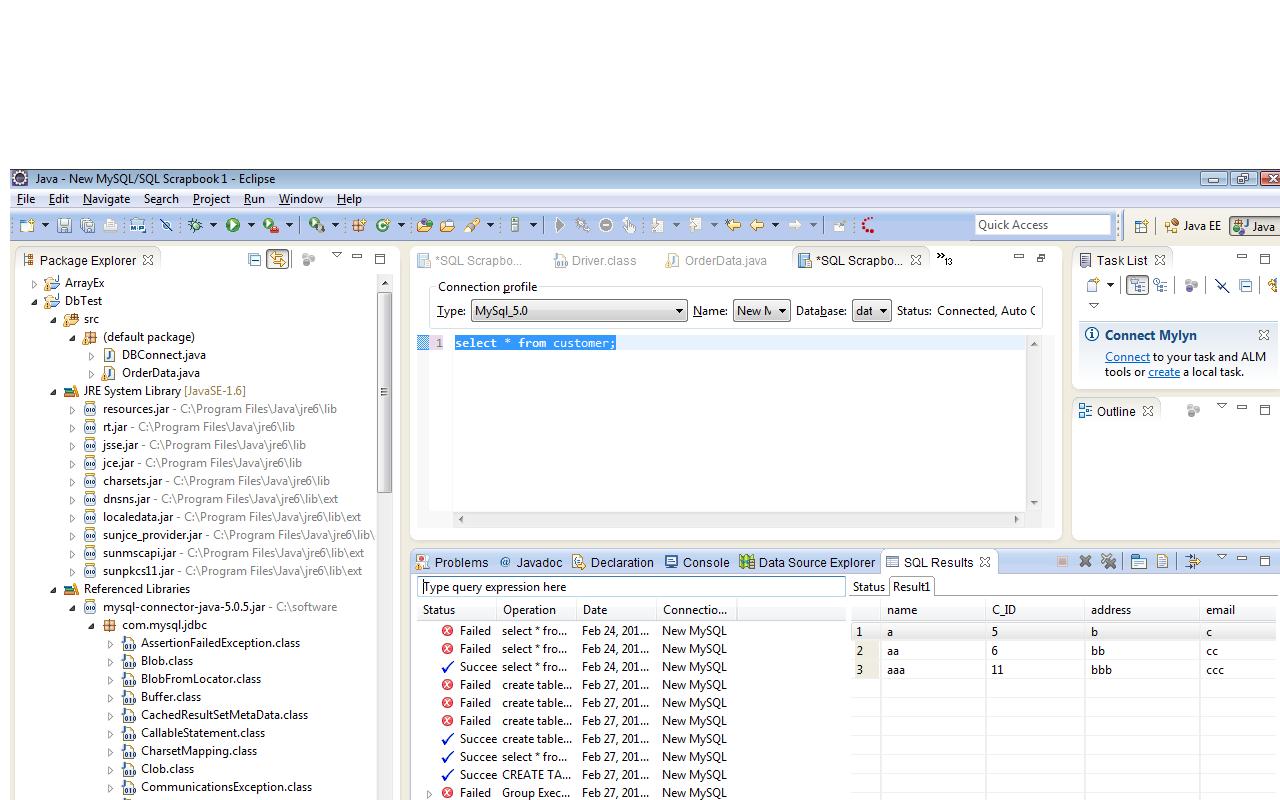Click the Open Type toolbar icon

(424, 226)
